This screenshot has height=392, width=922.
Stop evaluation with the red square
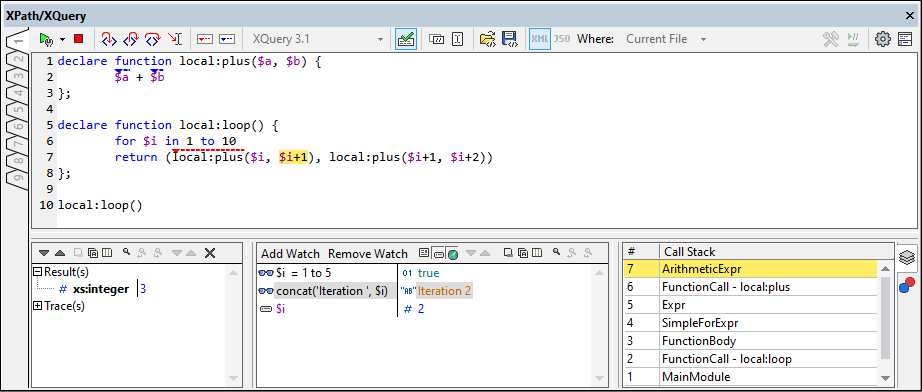tap(78, 39)
